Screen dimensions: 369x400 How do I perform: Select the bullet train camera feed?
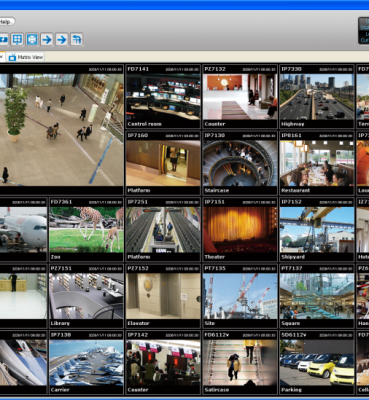pos(23,363)
